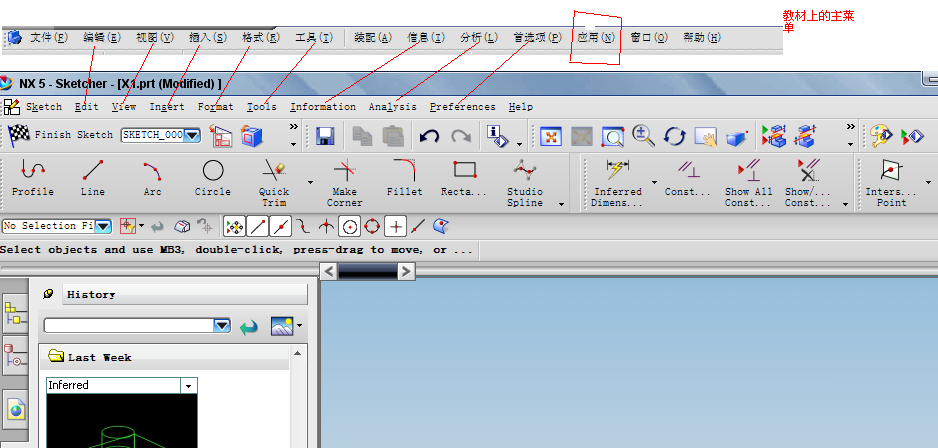Toggle Enable Snap Points button
The height and width of the screenshot is (448, 938).
point(234,227)
